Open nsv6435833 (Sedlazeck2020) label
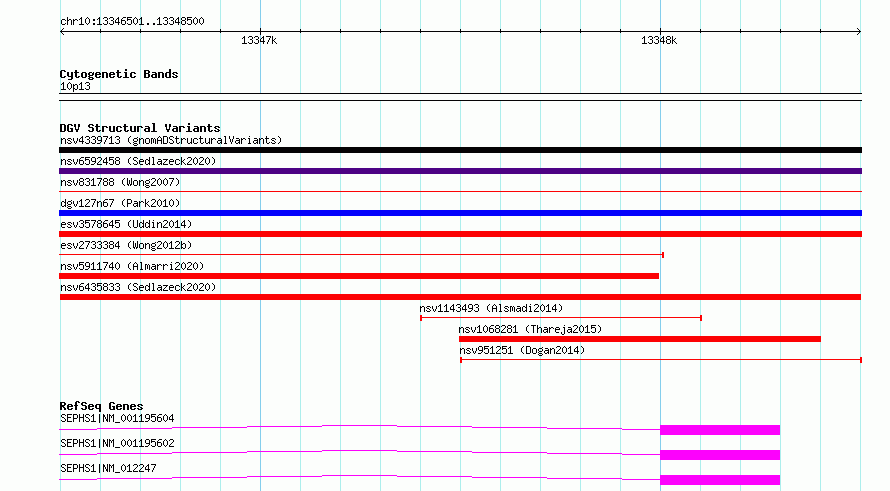This screenshot has width=890, height=491. (138, 287)
